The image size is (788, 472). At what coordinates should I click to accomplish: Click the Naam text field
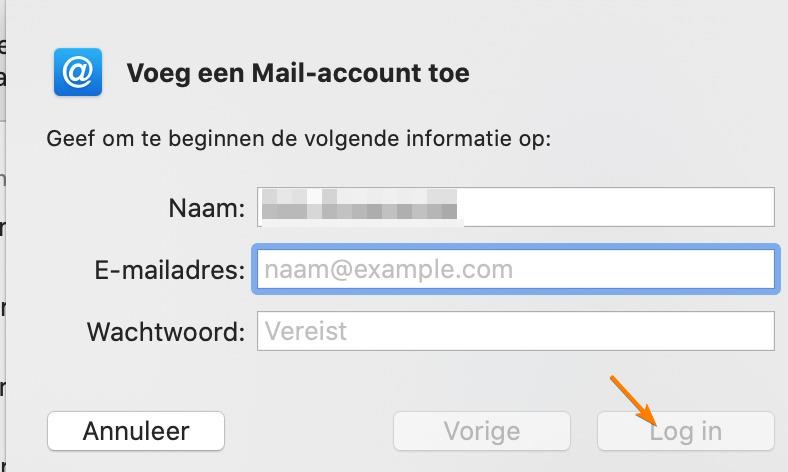(x=516, y=207)
